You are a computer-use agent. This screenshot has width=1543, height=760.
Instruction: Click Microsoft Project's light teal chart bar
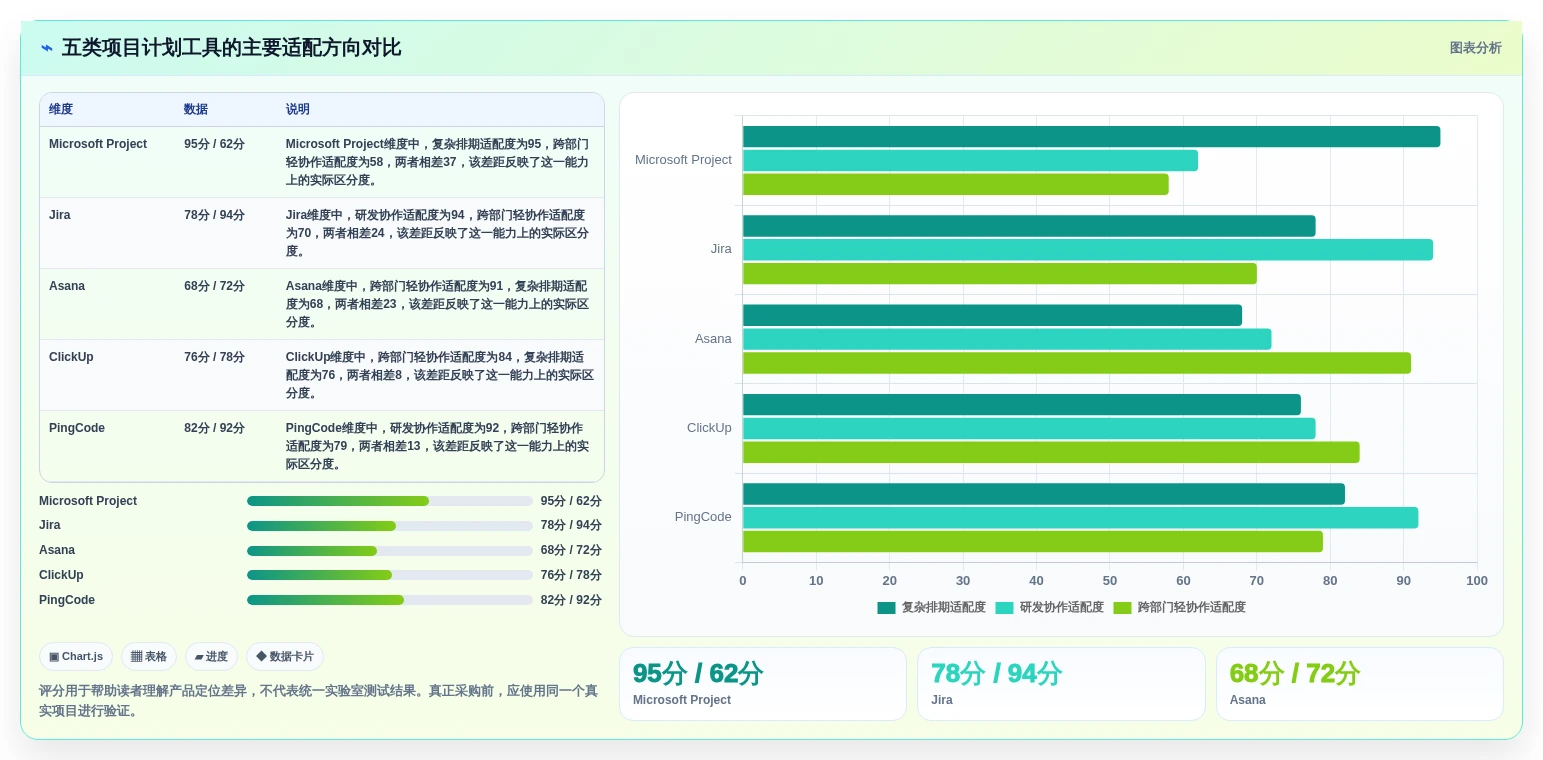tap(970, 160)
